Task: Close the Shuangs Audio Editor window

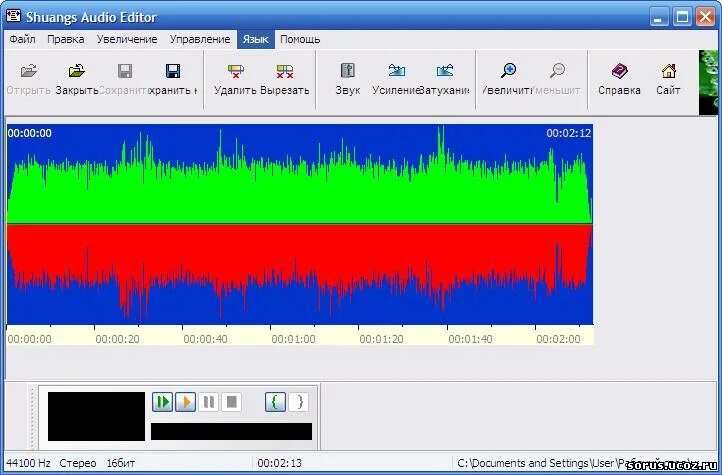Action: point(705,17)
